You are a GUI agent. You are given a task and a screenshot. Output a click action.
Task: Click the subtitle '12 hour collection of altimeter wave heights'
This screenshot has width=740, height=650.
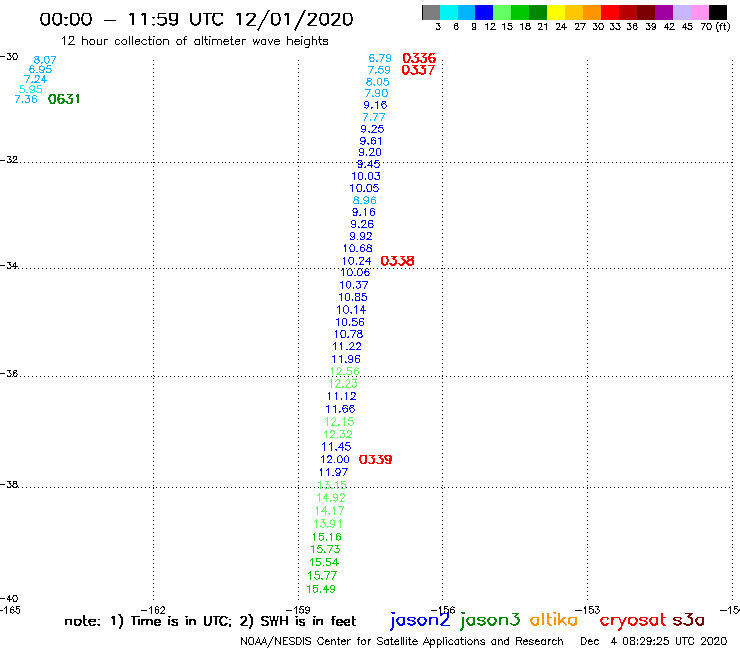pos(194,41)
